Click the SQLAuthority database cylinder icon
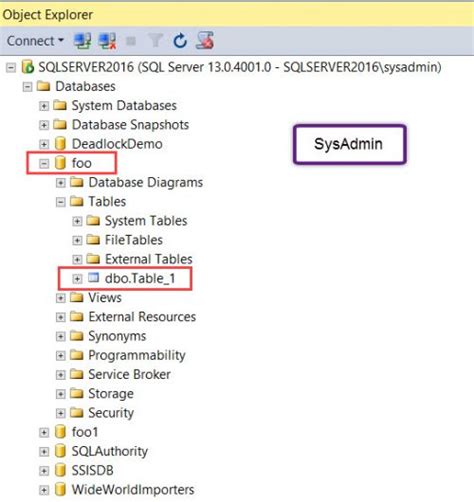Image resolution: width=474 pixels, height=502 pixels. [60, 451]
